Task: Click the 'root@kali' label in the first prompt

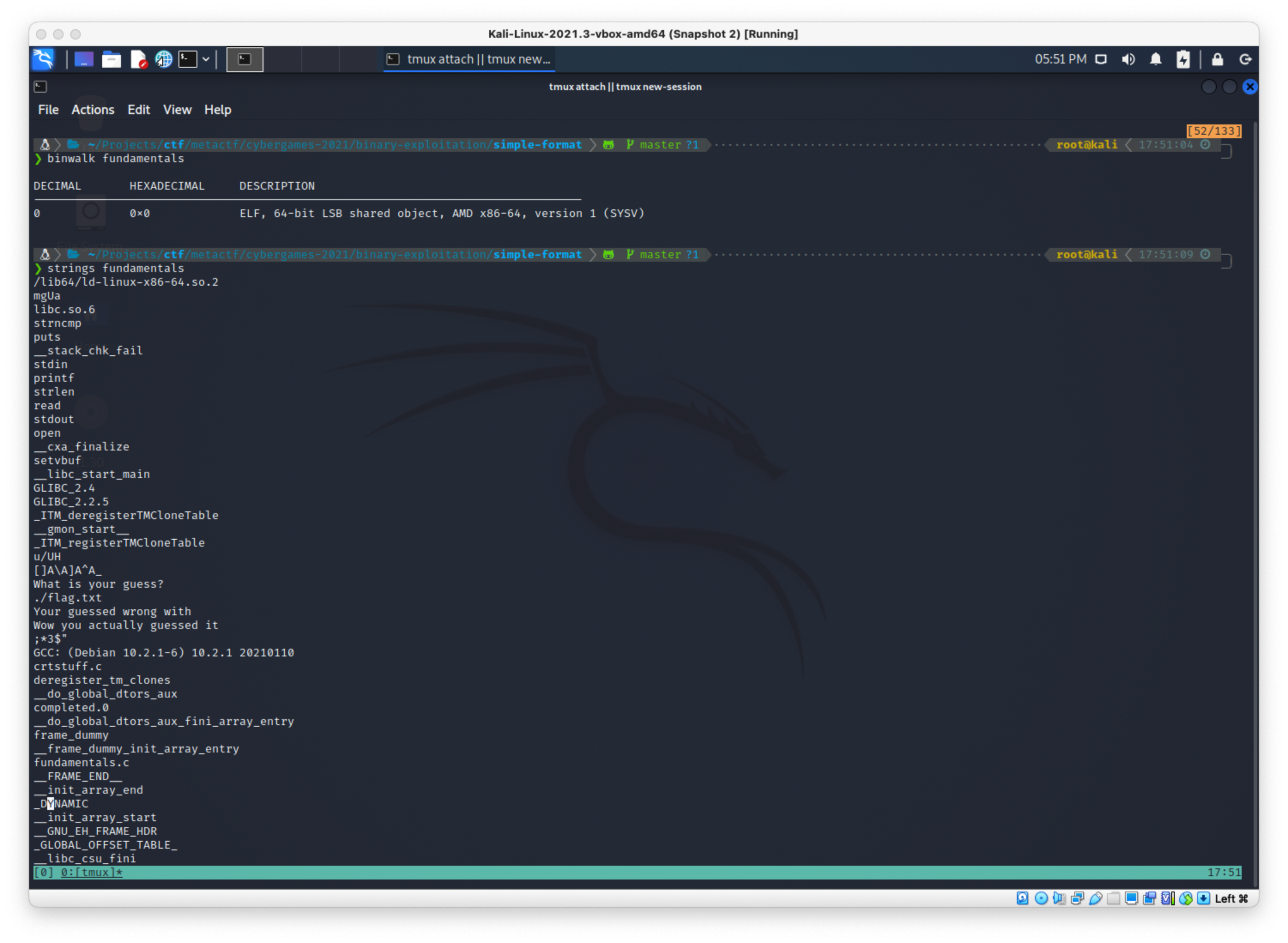Action: 1087,145
